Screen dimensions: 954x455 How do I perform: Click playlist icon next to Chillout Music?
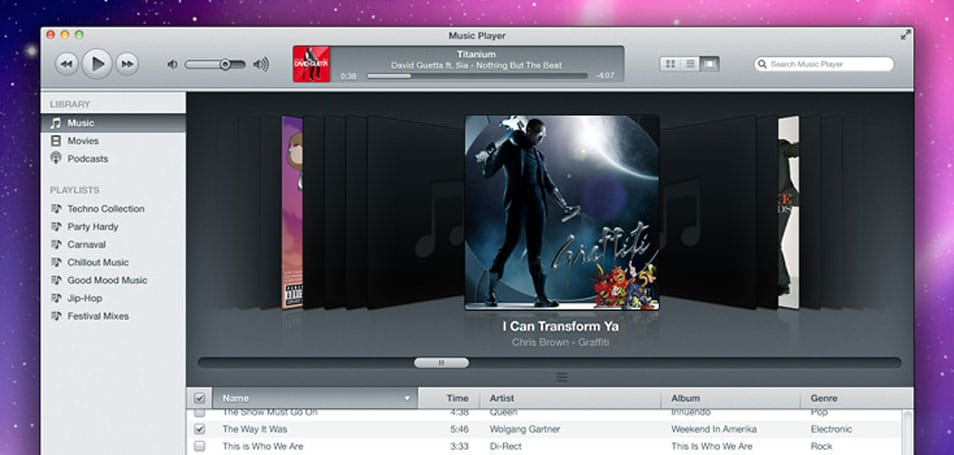(56, 262)
